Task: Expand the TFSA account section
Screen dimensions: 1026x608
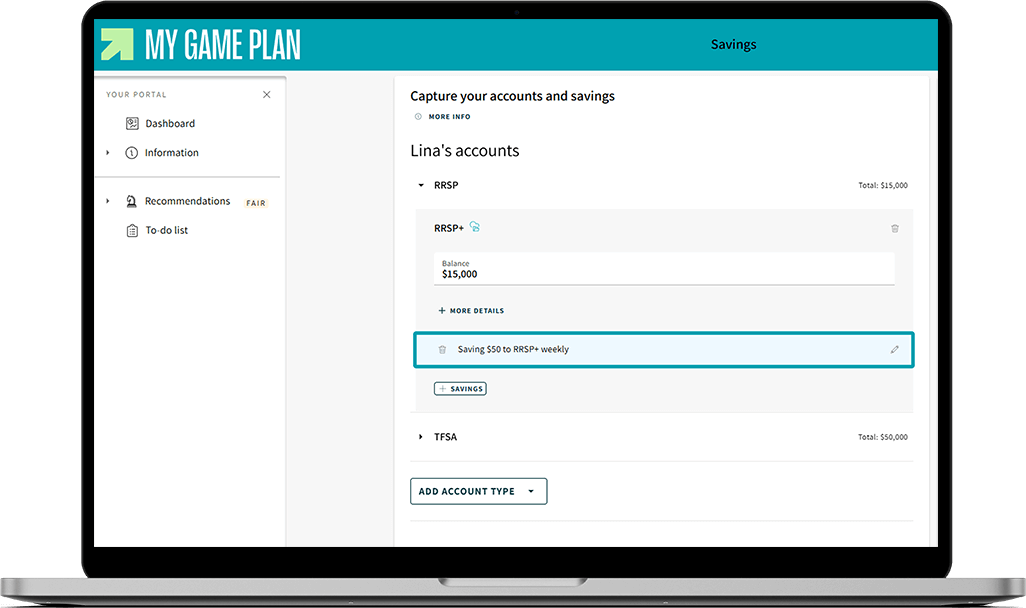Action: [x=419, y=436]
